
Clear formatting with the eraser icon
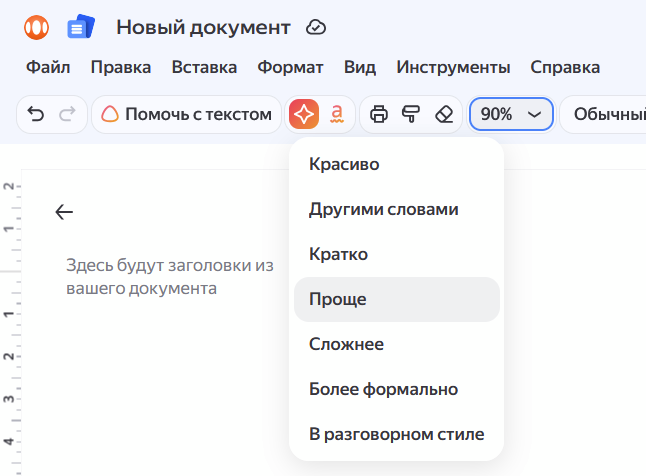(x=444, y=114)
